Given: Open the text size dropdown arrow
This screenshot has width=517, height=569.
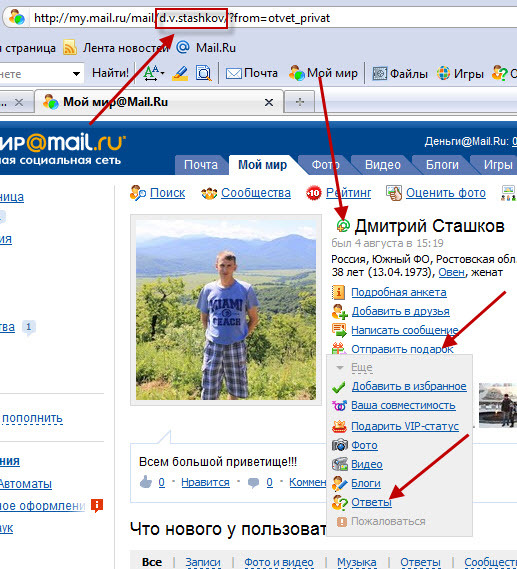Looking at the screenshot, I should coord(162,73).
